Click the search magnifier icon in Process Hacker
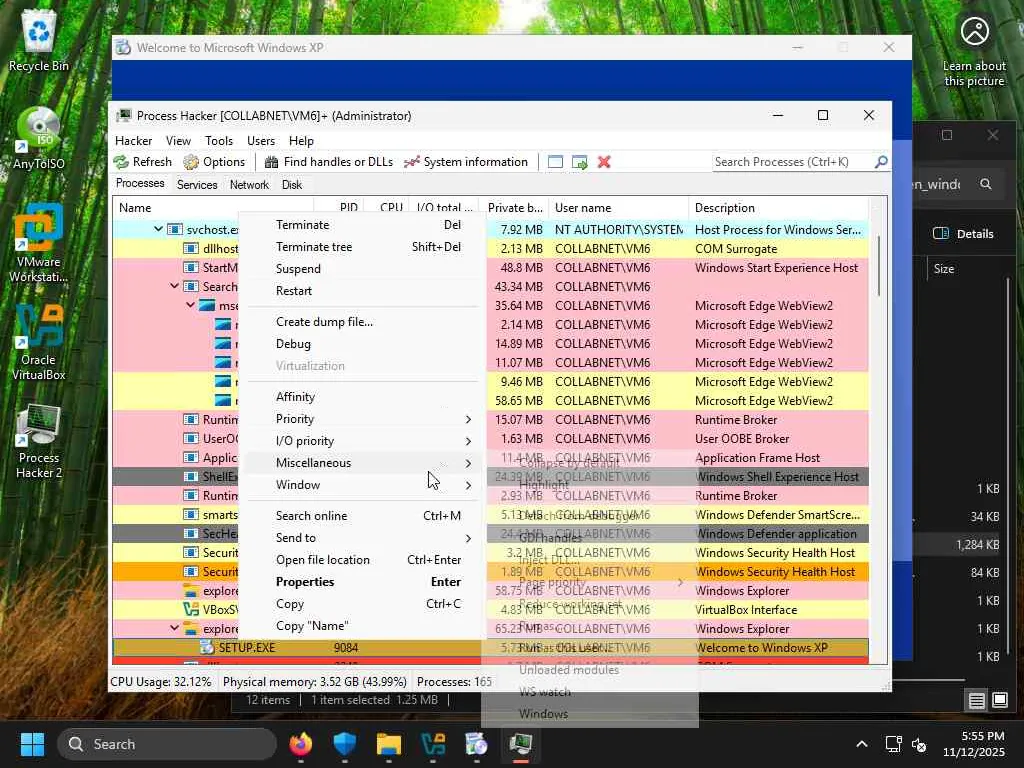The width and height of the screenshot is (1024, 768). [881, 161]
